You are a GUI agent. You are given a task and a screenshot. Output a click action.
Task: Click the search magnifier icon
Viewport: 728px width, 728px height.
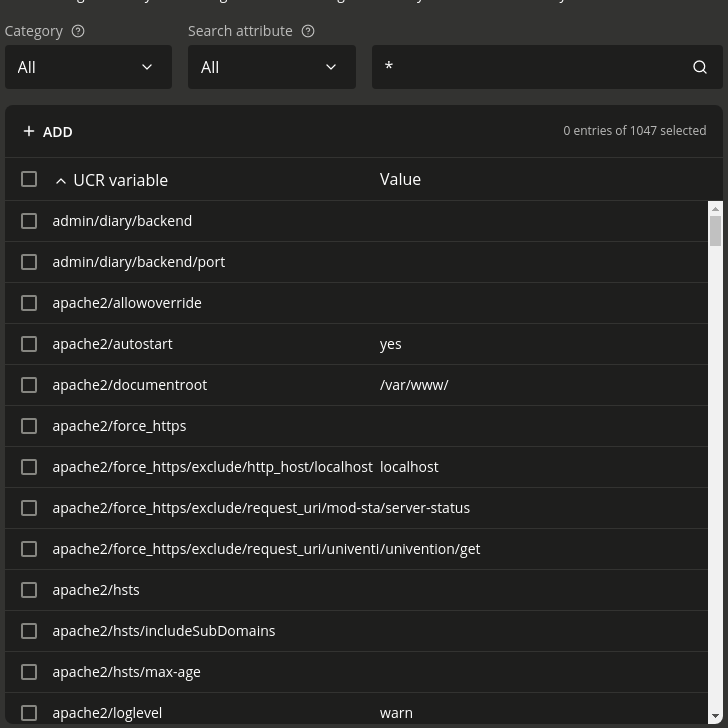pyautogui.click(x=700, y=67)
